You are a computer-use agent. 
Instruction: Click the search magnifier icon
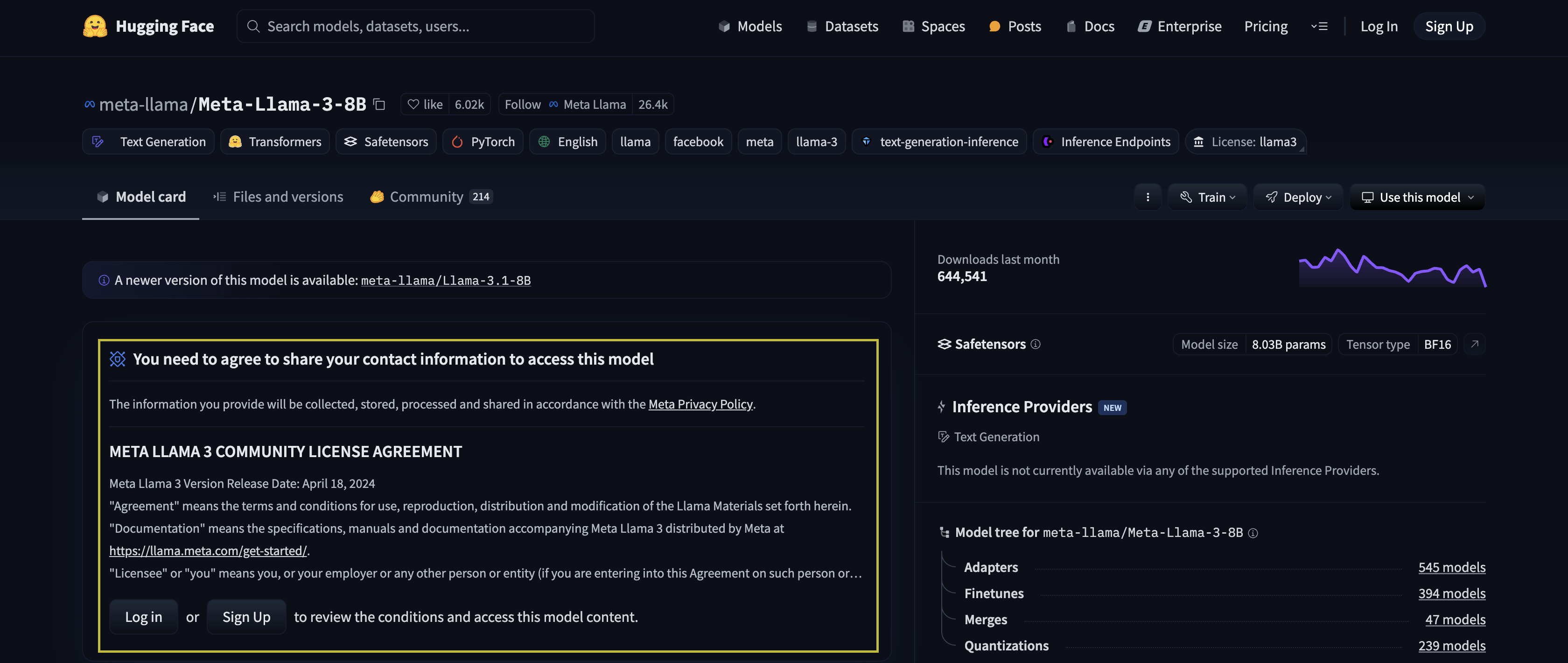coord(253,26)
